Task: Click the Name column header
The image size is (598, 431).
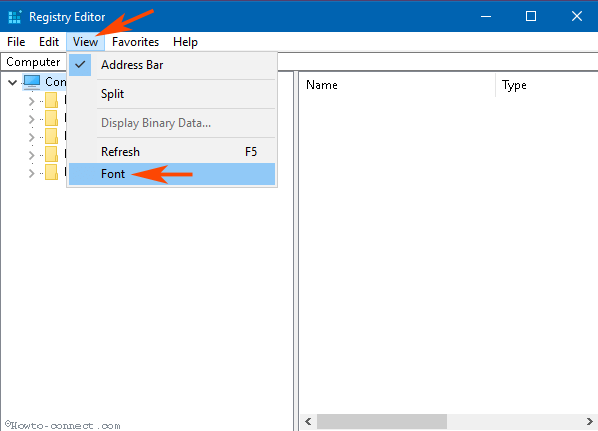Action: 397,85
